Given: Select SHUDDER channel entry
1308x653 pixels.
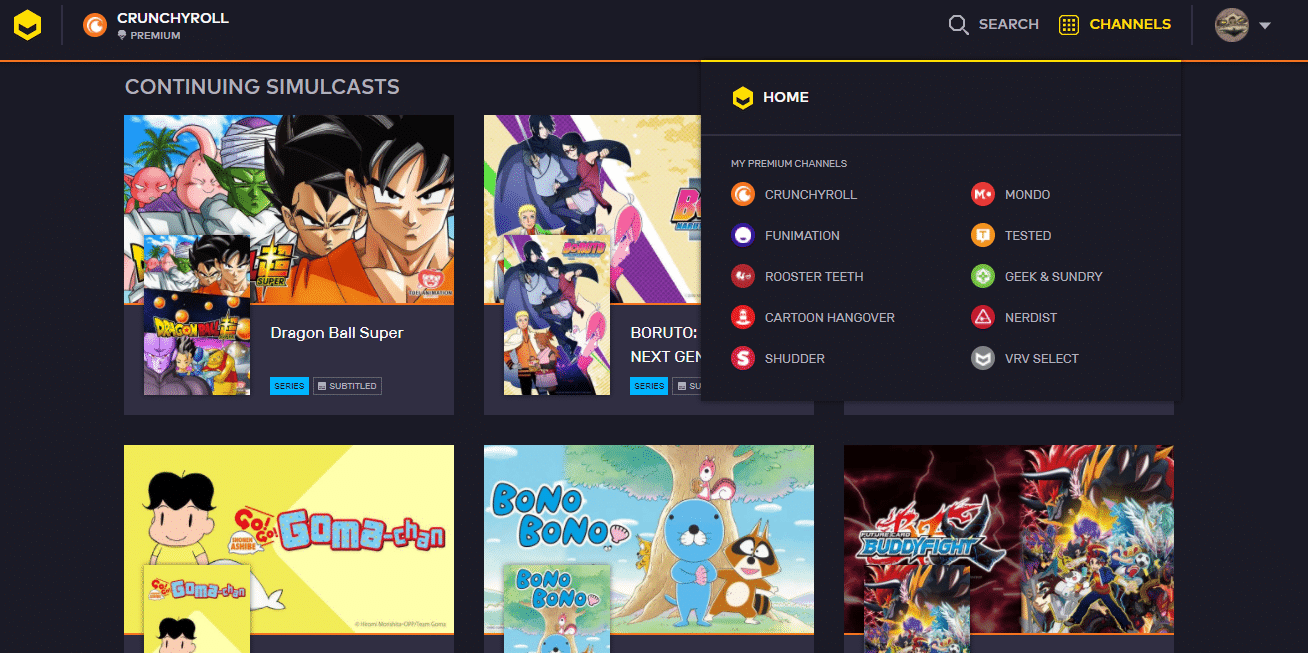Looking at the screenshot, I should coord(795,358).
